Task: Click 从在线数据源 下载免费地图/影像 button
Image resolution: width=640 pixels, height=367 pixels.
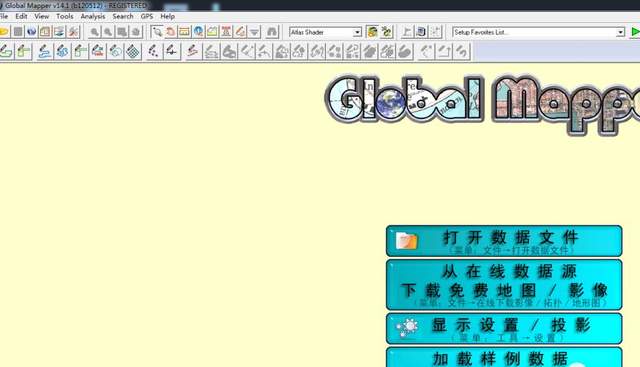Action: click(x=504, y=285)
